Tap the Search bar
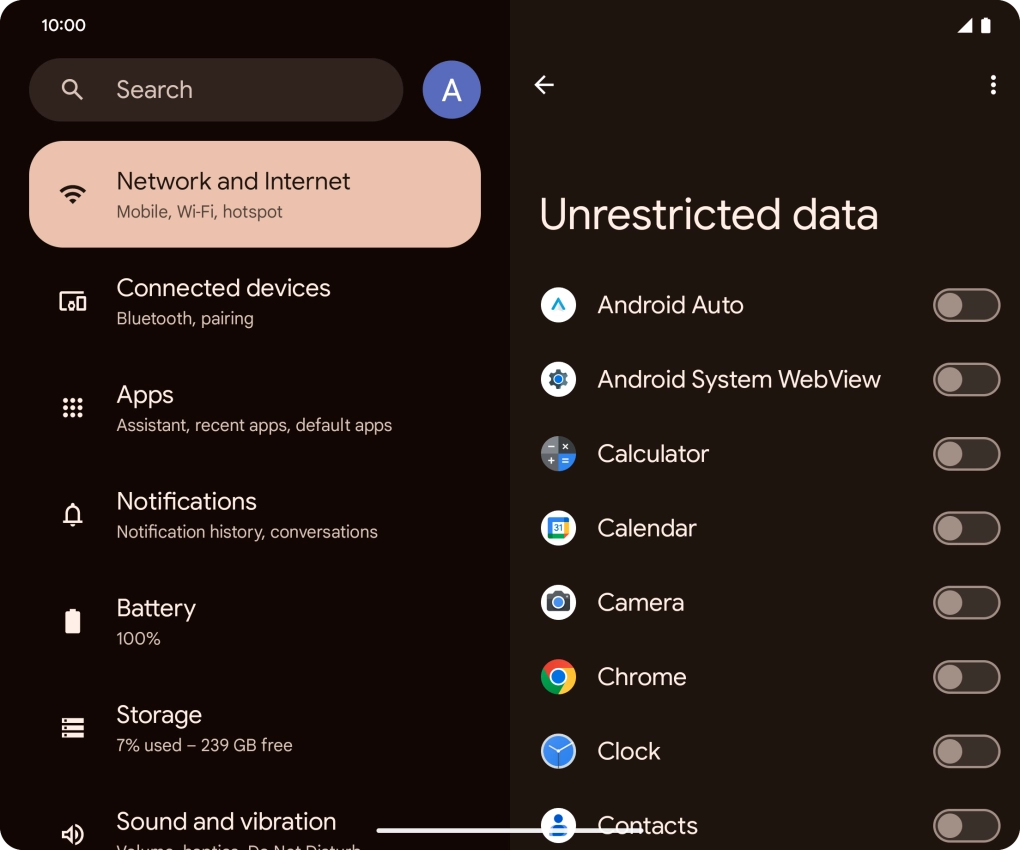The image size is (1020, 850). point(216,89)
